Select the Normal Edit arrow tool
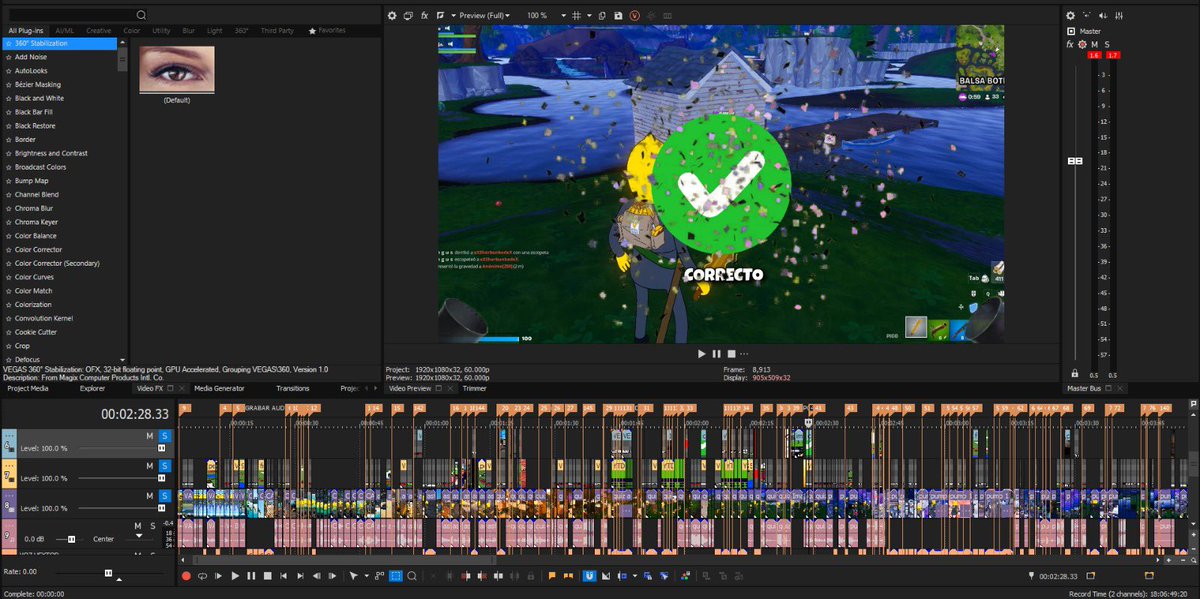The image size is (1200, 599). coord(354,576)
